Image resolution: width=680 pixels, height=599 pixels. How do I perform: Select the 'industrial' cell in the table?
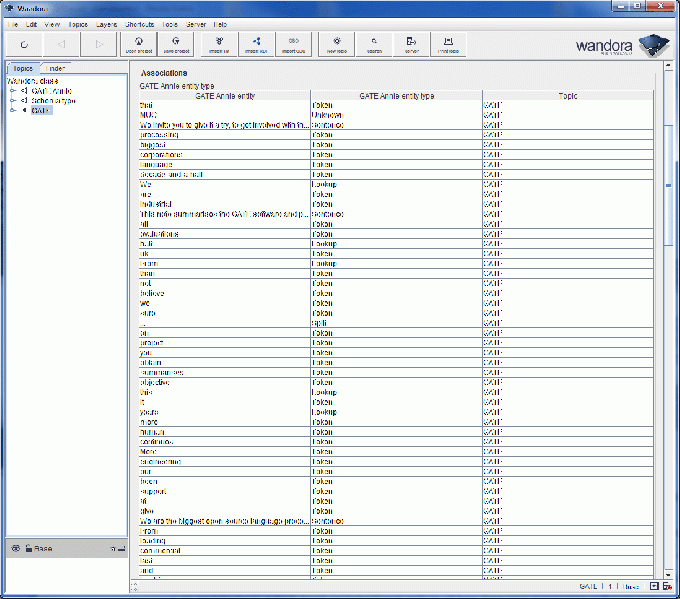160,204
